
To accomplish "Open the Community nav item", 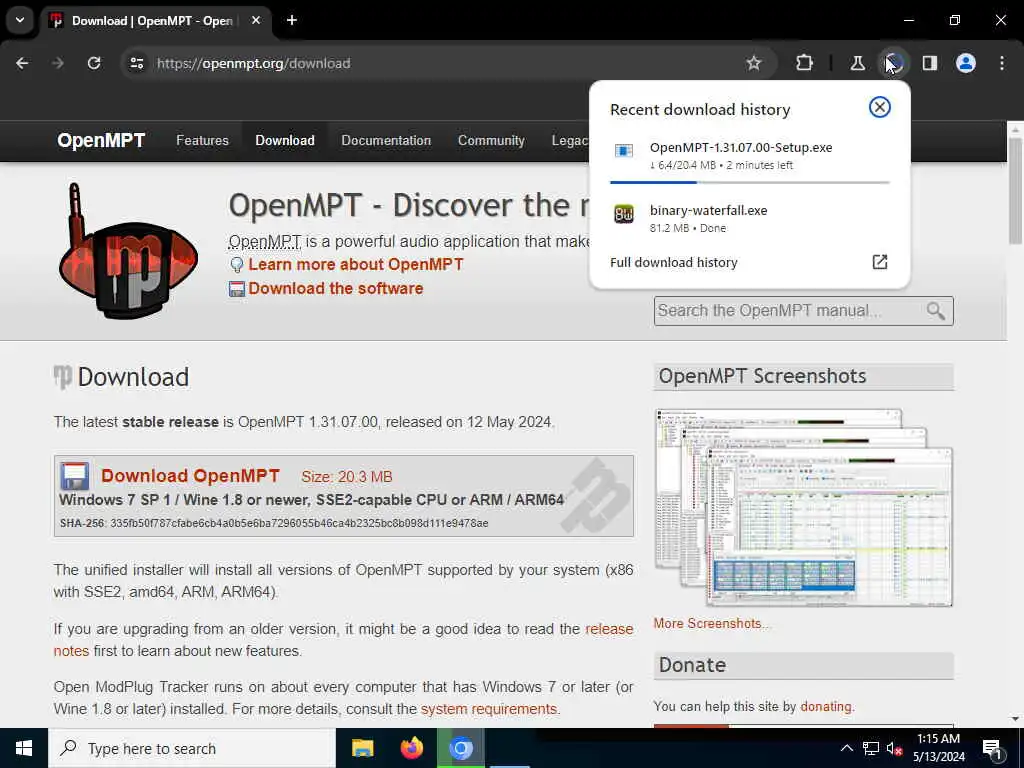I will pyautogui.click(x=491, y=140).
